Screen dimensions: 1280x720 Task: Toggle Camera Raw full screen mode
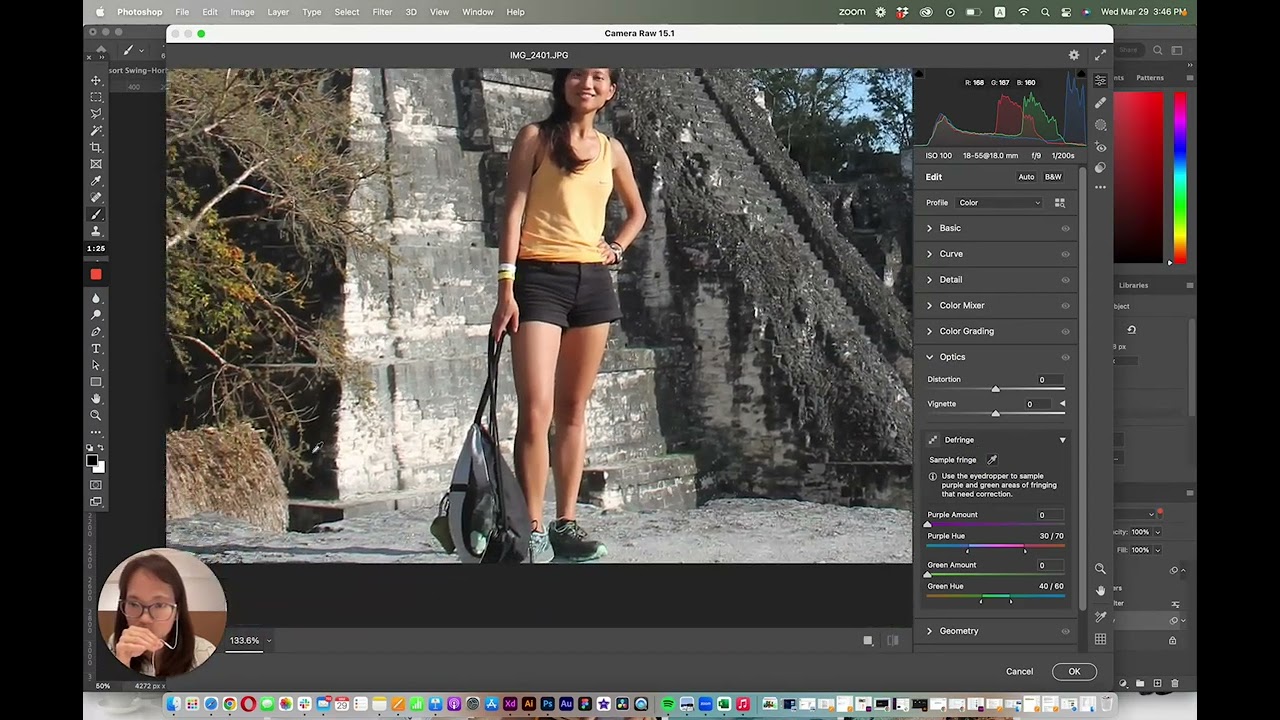point(1100,55)
